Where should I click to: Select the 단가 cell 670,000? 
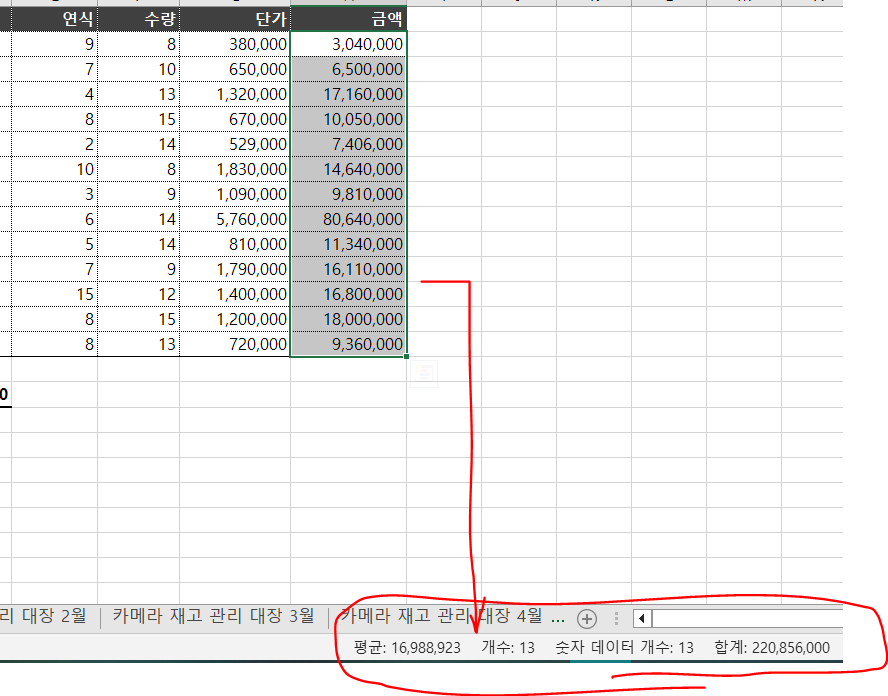pos(235,119)
